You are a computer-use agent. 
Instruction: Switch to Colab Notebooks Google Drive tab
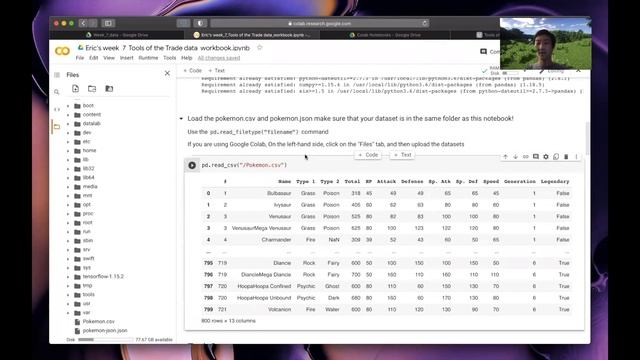pyautogui.click(x=385, y=35)
